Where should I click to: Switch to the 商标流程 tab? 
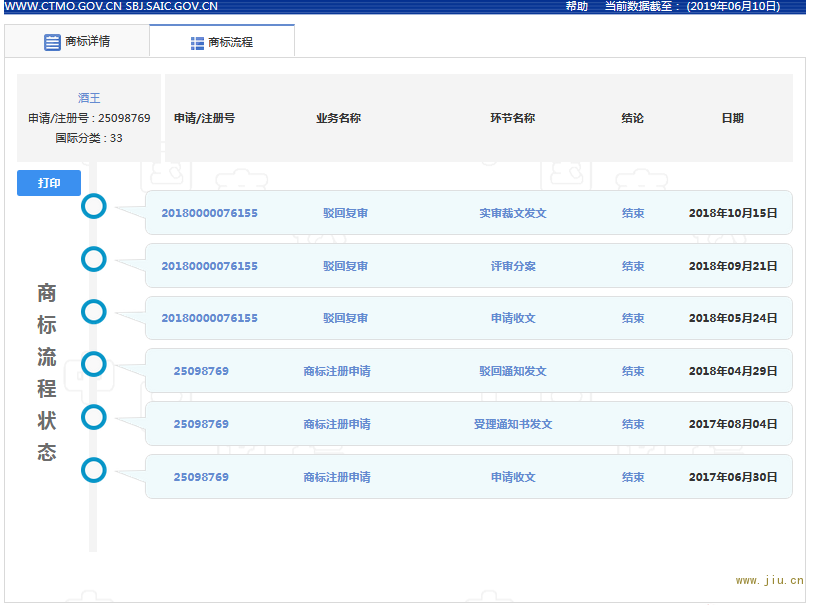[222, 42]
